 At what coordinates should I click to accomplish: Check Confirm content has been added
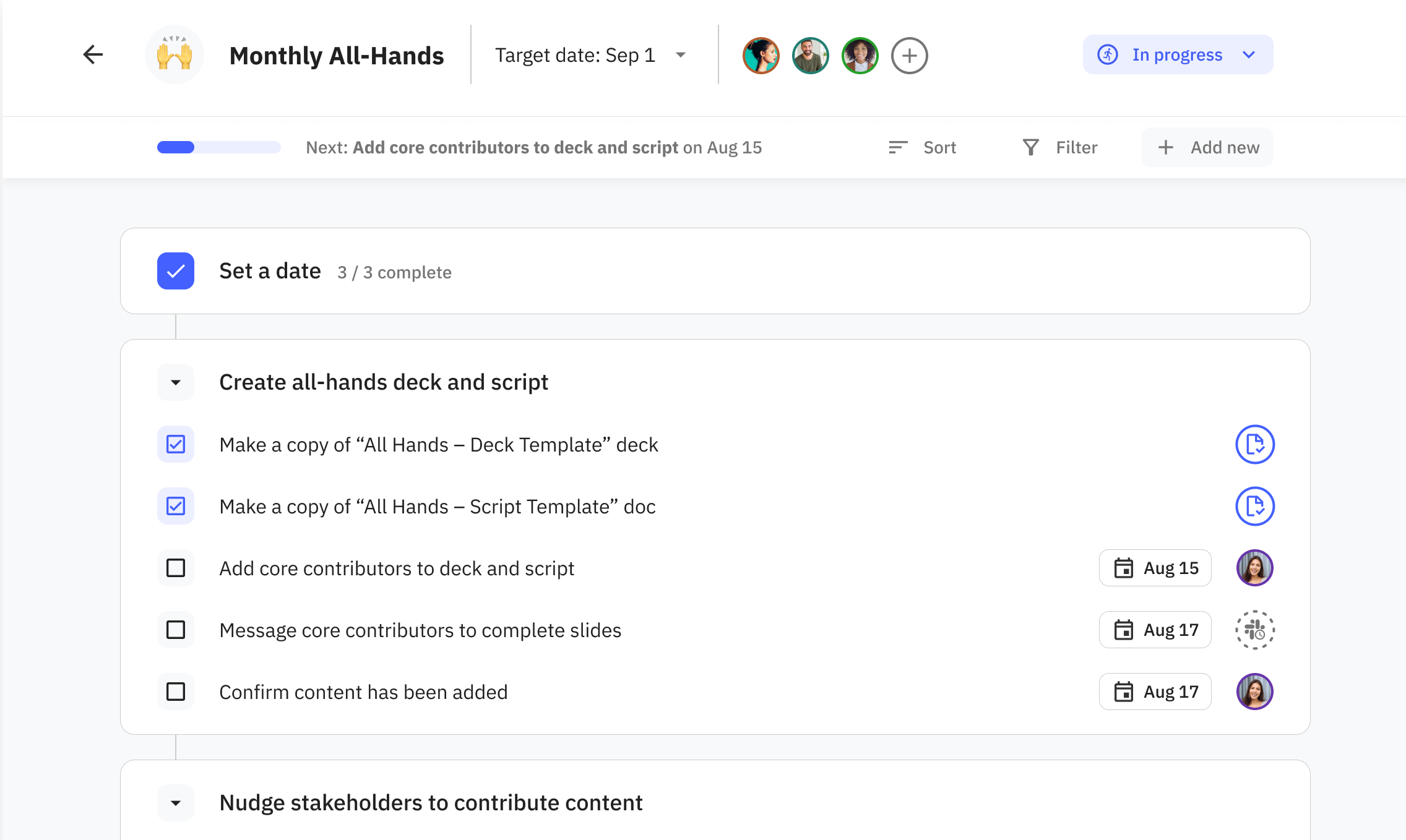tap(176, 692)
